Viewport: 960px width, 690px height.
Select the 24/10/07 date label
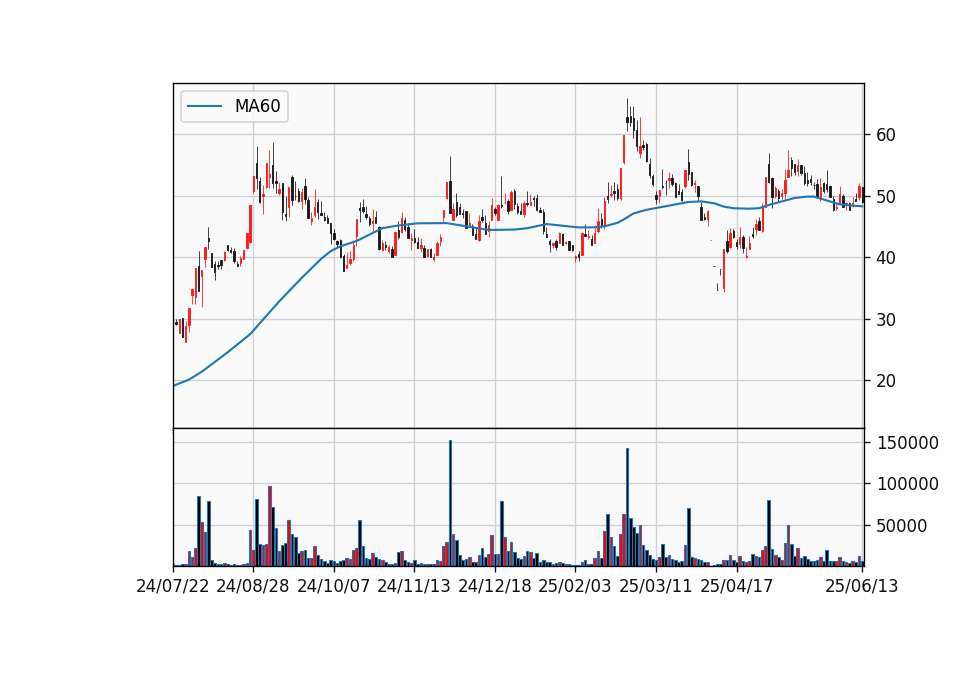coord(334,586)
